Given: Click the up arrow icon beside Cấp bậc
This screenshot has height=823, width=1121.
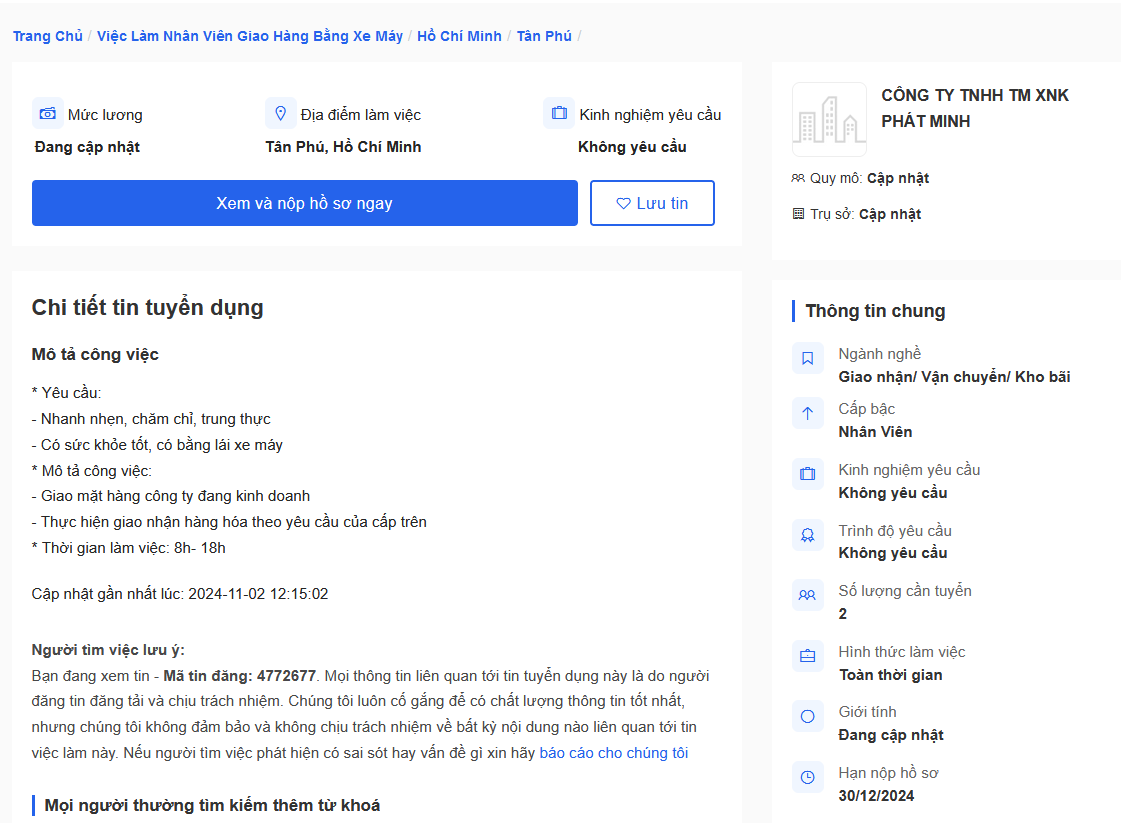Looking at the screenshot, I should tap(808, 413).
